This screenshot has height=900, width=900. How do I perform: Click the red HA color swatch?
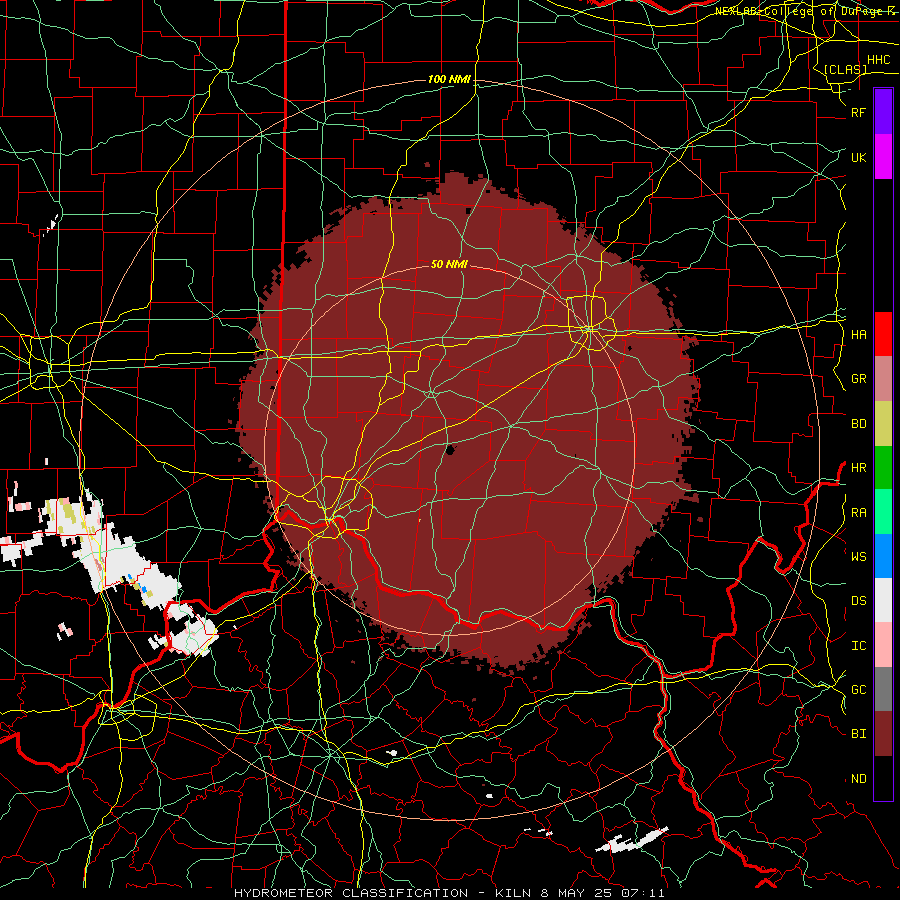click(x=883, y=334)
